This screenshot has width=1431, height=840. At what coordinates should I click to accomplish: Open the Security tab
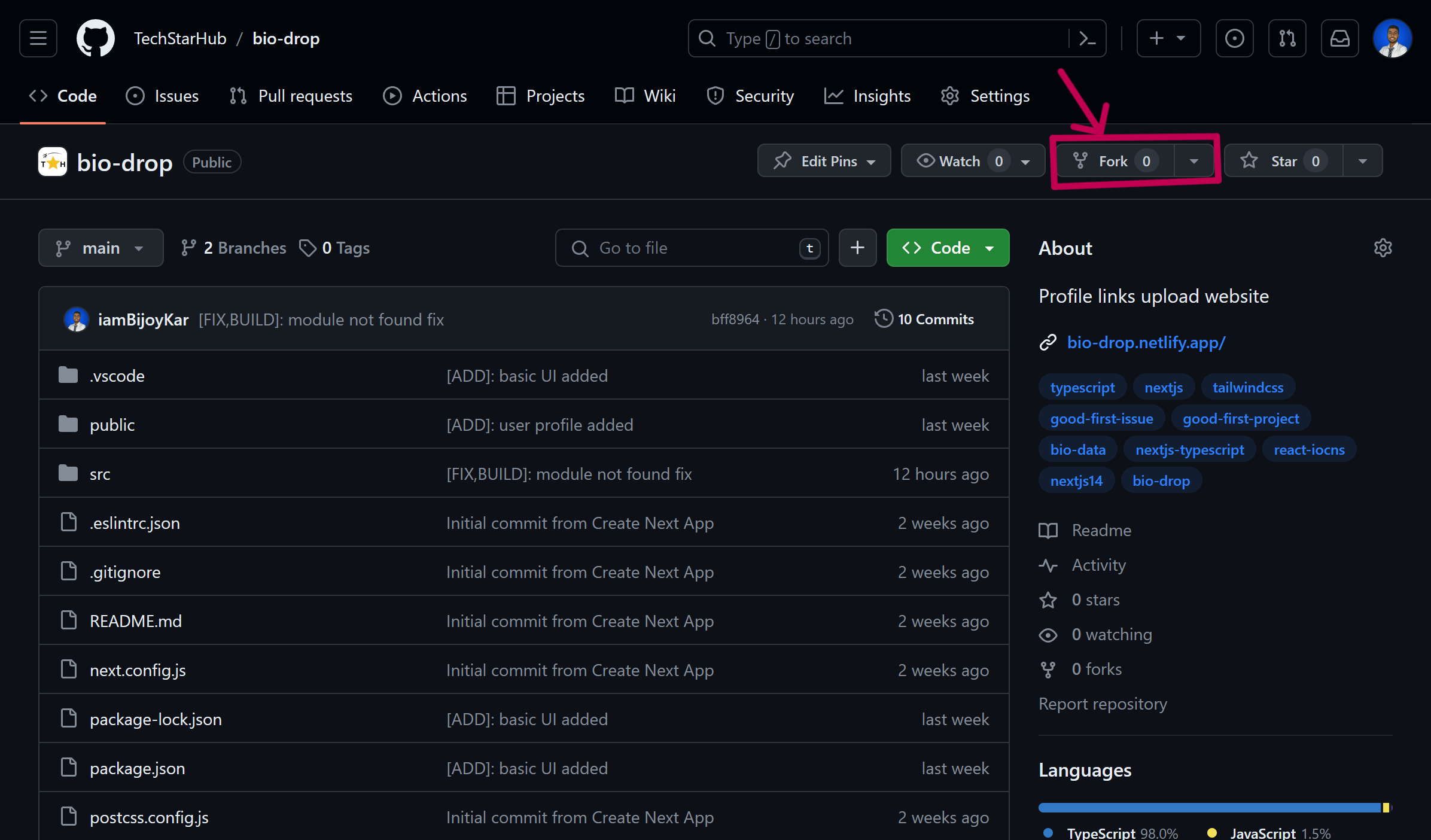[x=750, y=96]
